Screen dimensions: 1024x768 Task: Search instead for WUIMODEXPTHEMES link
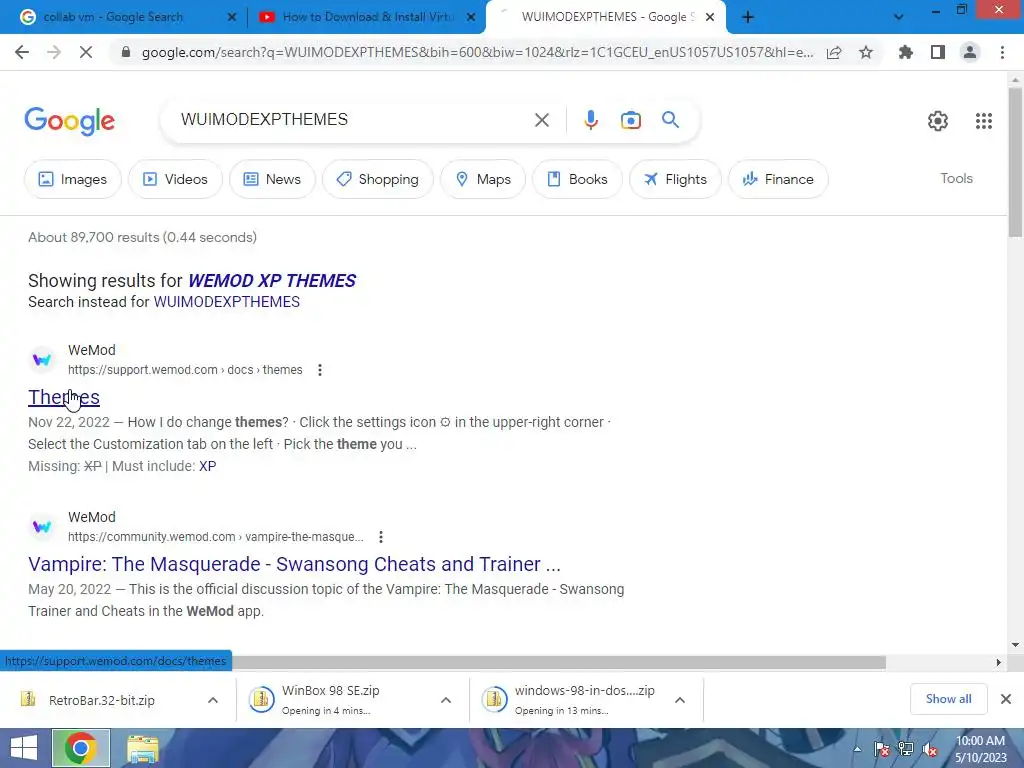pyautogui.click(x=227, y=302)
